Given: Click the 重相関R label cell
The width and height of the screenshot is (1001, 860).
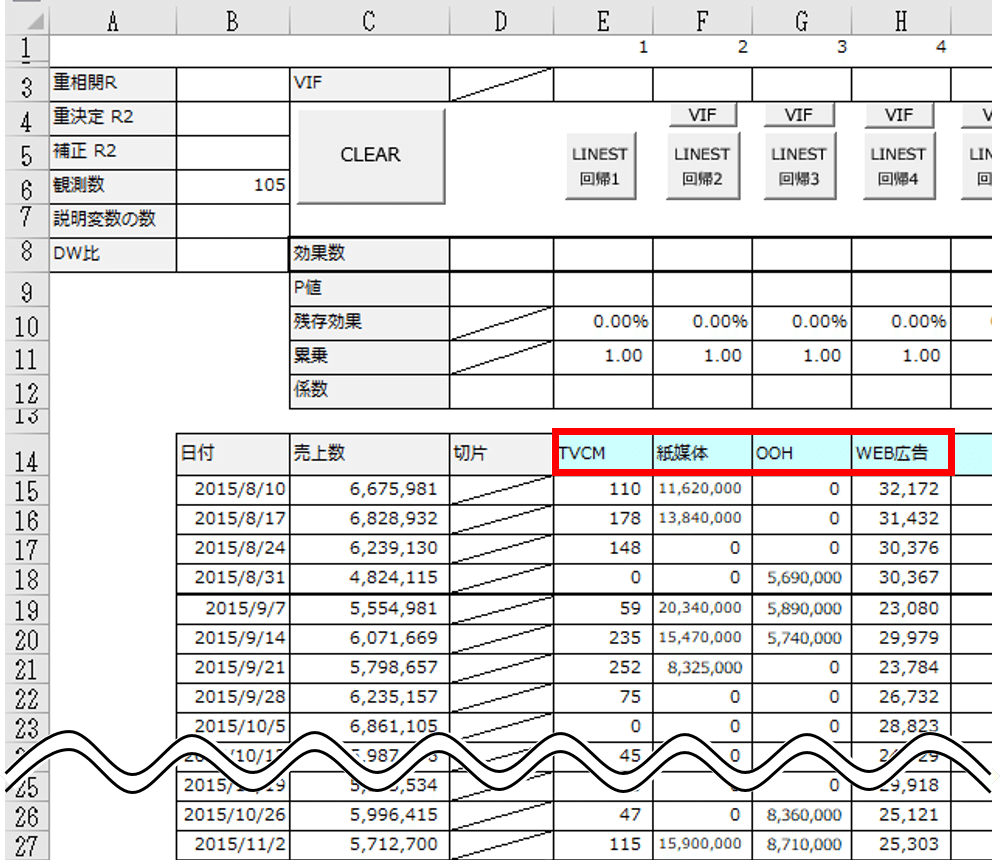Looking at the screenshot, I should pos(113,84).
